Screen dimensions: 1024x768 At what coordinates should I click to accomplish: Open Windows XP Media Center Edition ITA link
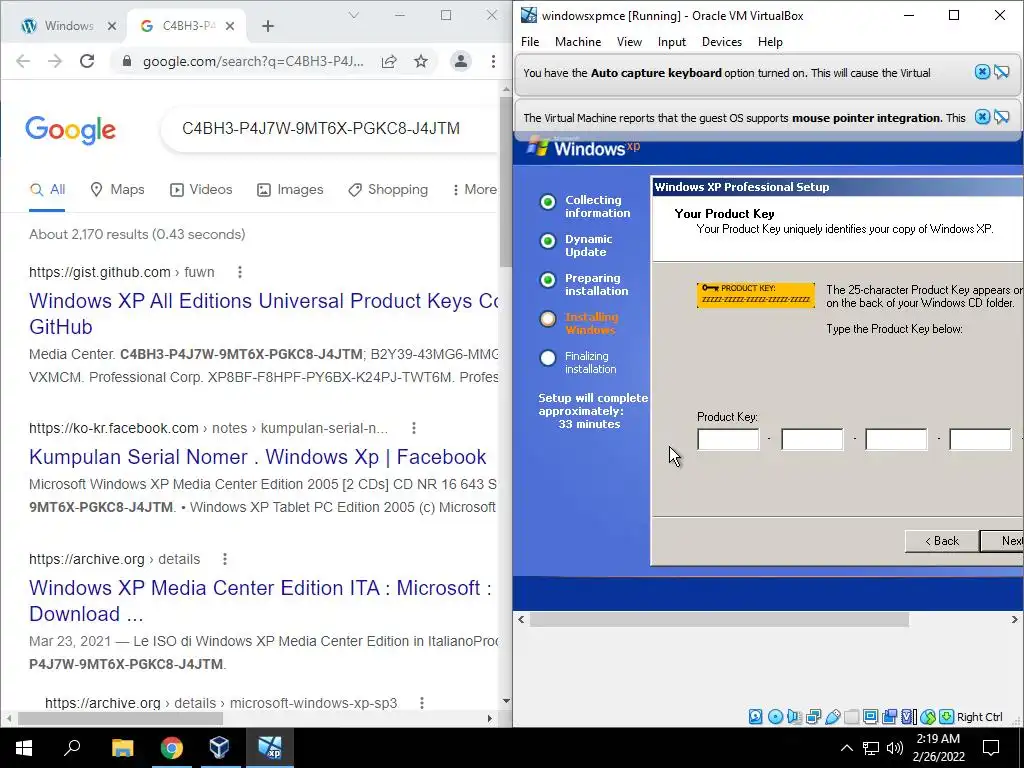pos(260,601)
